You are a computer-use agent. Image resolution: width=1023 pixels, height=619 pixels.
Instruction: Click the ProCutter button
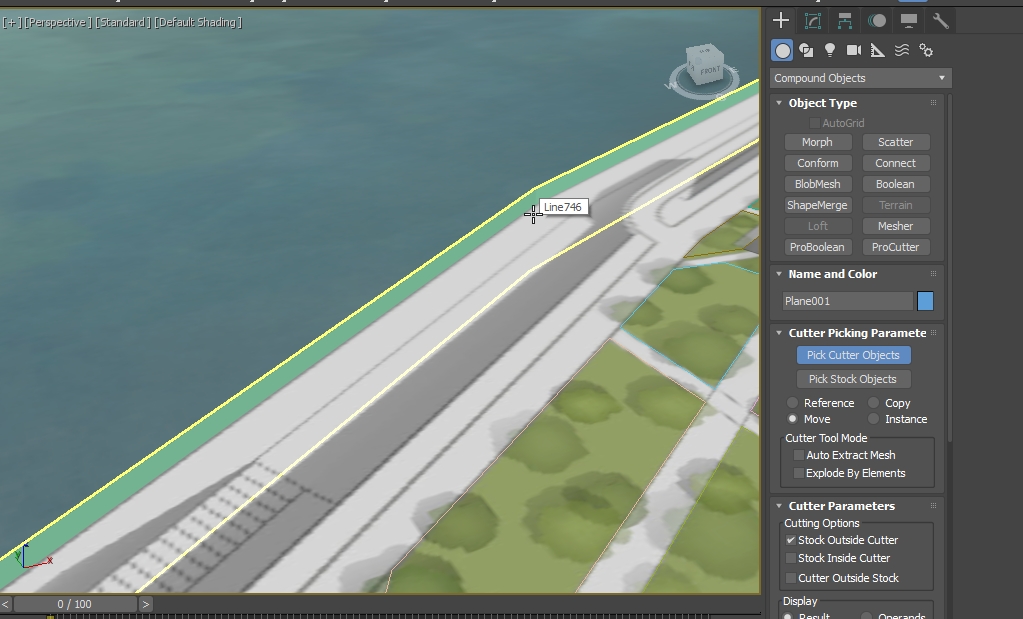tap(896, 247)
